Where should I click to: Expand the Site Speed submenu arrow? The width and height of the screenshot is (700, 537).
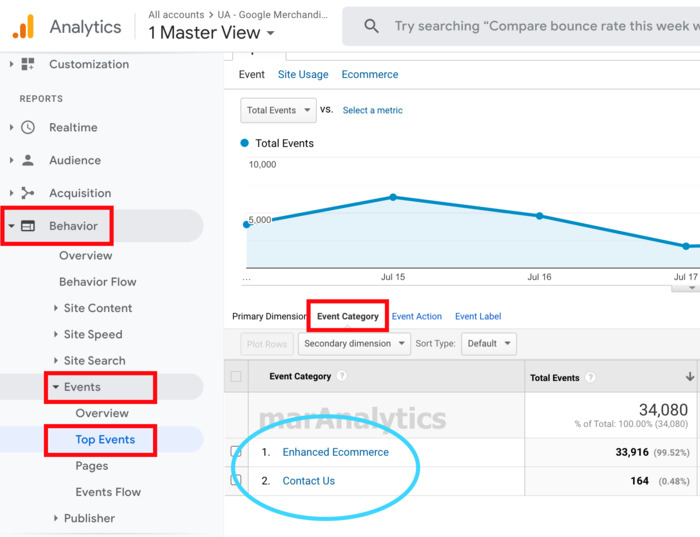tap(56, 334)
